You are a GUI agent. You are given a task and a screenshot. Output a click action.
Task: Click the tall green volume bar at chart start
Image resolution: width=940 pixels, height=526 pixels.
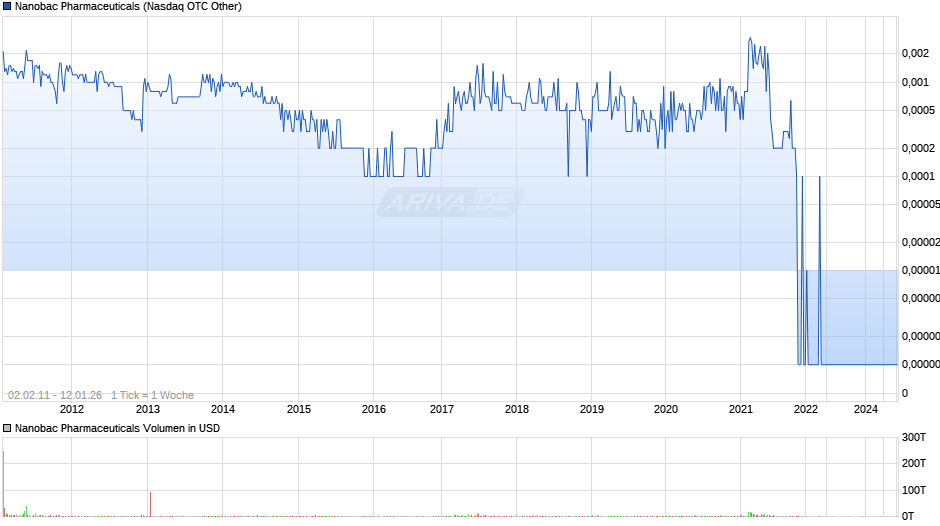(x=3, y=483)
